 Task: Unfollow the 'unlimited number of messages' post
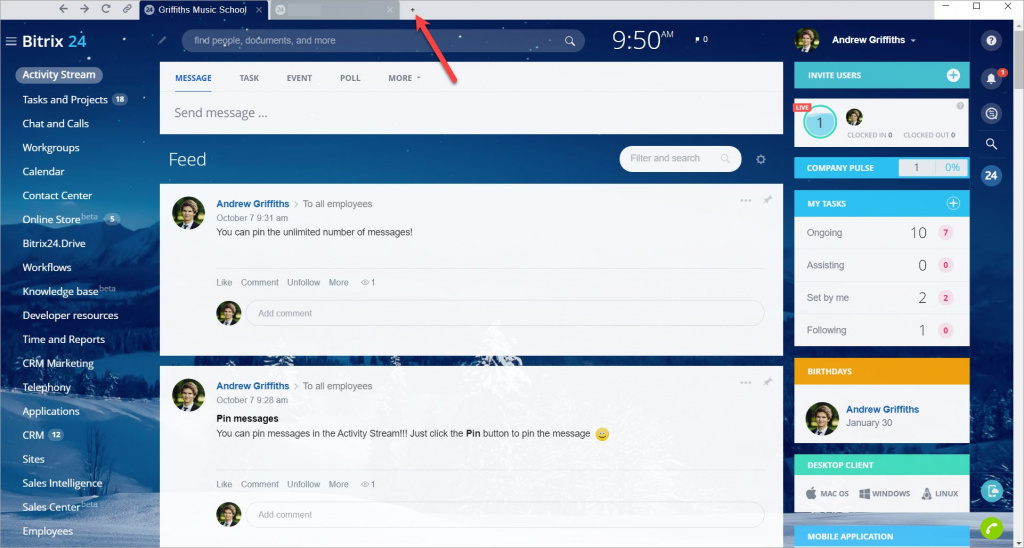[x=304, y=282]
